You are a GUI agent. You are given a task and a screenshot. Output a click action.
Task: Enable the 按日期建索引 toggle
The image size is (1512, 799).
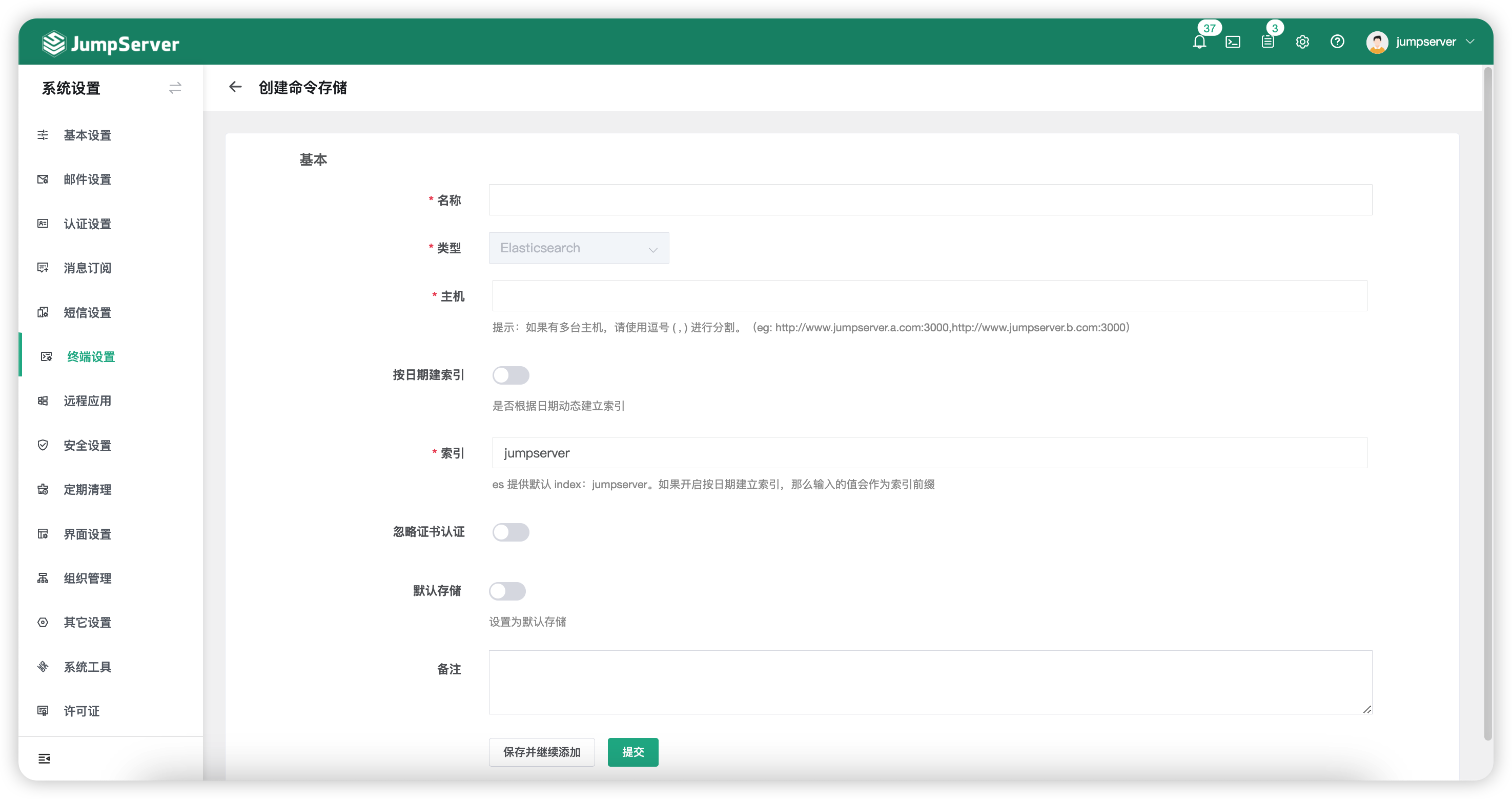[x=511, y=375]
